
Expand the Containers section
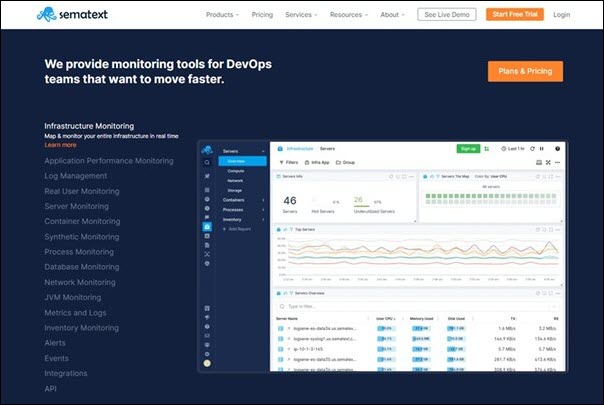click(x=243, y=200)
